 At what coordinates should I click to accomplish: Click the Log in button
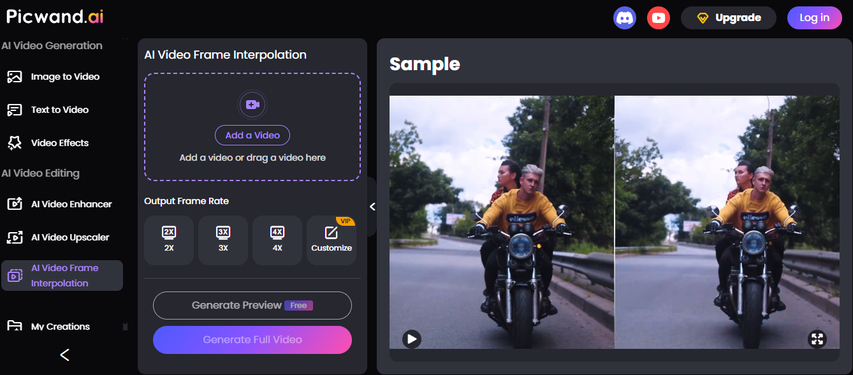[814, 18]
